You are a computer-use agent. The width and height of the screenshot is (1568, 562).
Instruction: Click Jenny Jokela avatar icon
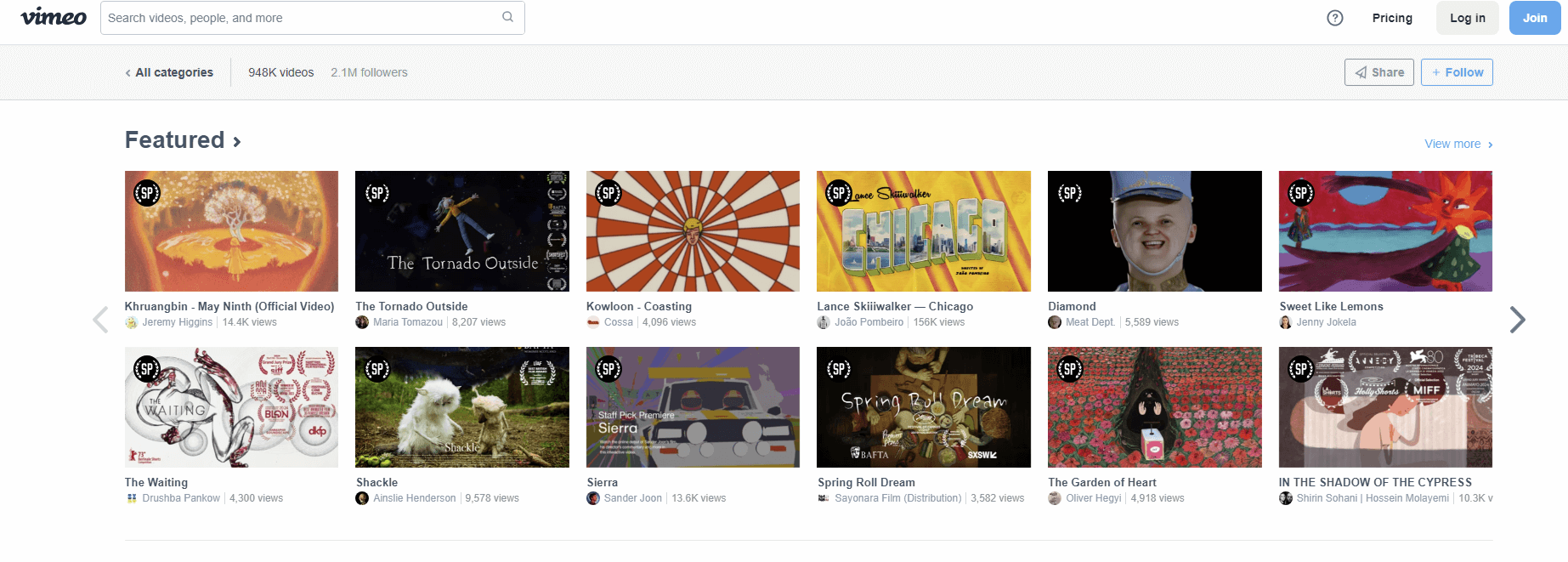tap(1286, 322)
